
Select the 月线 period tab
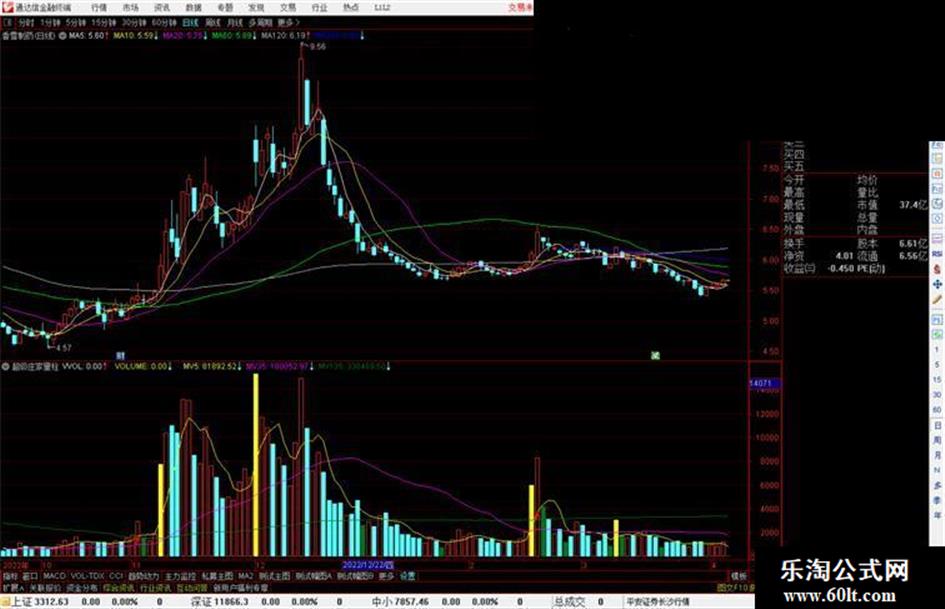pos(234,23)
